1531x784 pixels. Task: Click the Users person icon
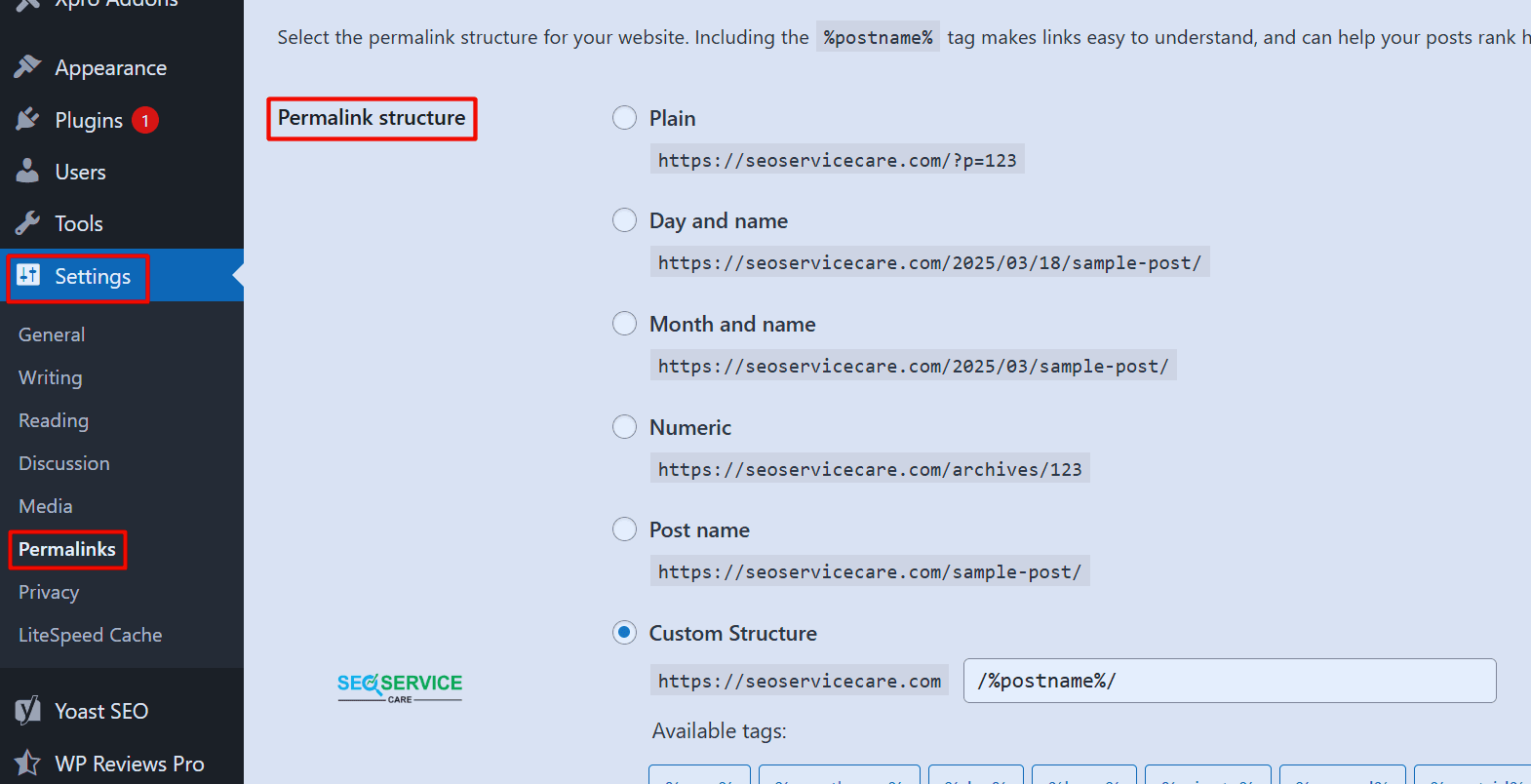[x=27, y=172]
